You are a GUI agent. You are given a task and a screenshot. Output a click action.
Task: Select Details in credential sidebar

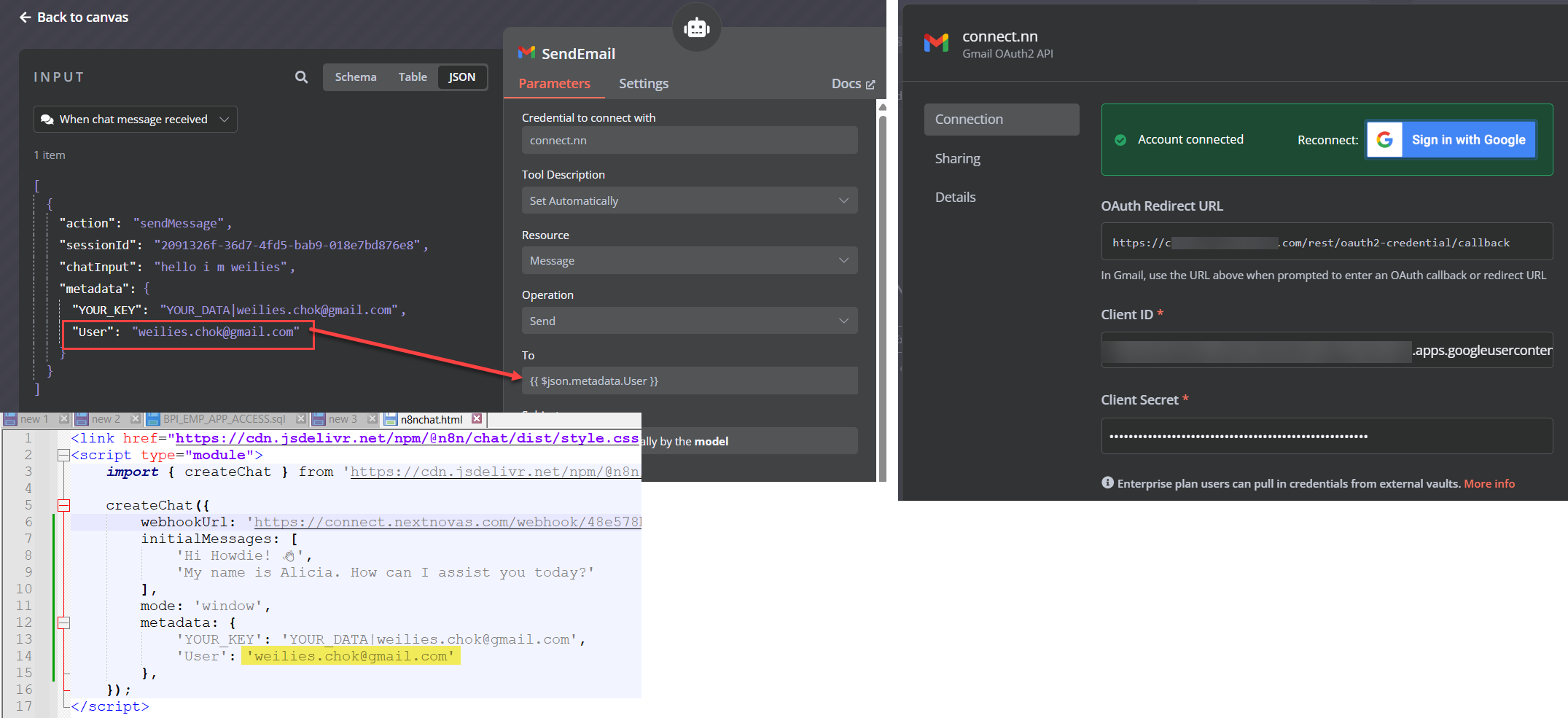[x=955, y=198]
